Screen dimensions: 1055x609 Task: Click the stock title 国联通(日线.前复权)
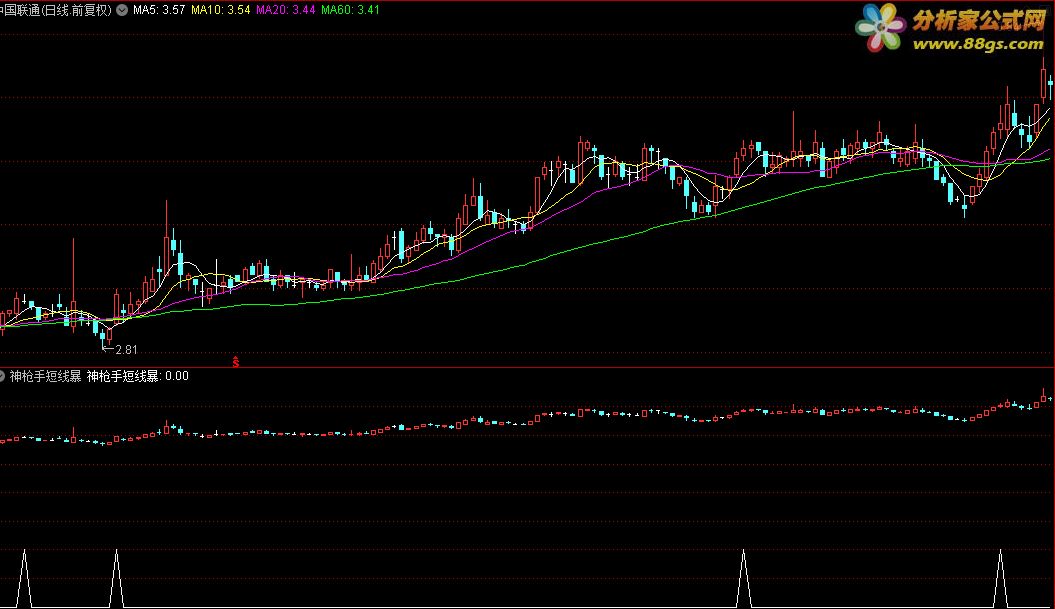coord(57,10)
